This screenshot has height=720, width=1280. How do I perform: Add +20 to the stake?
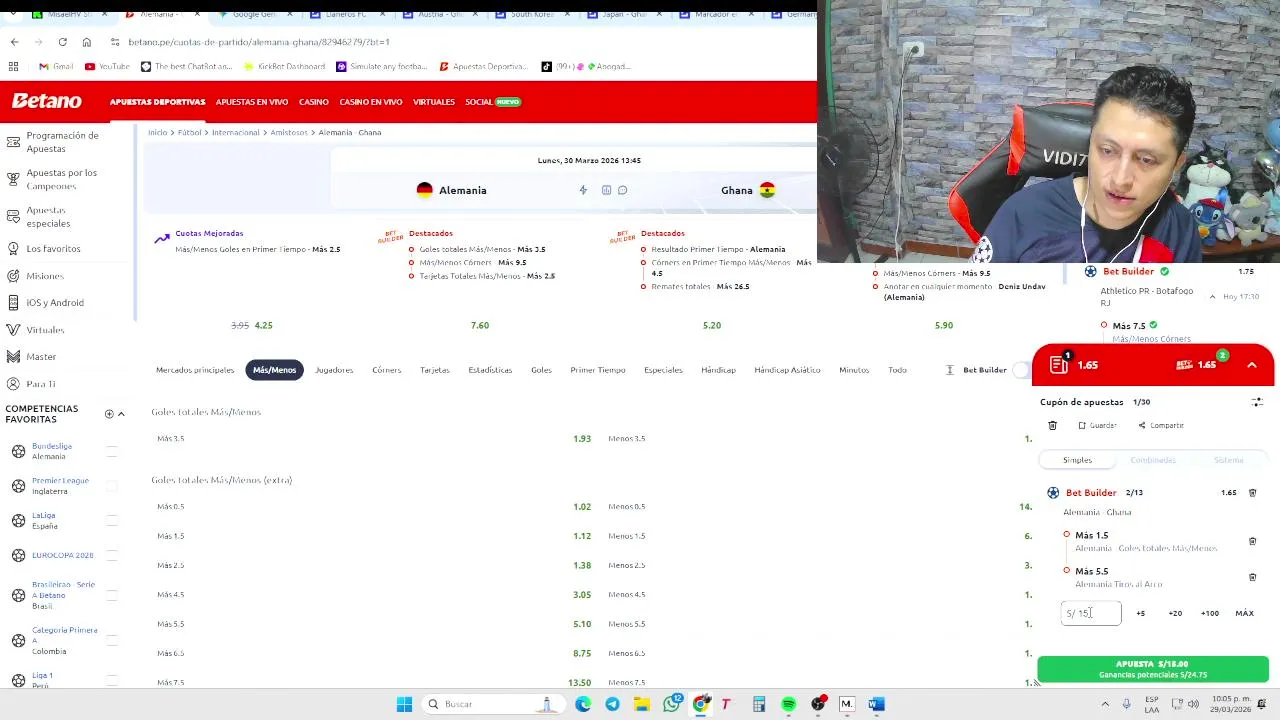click(x=1175, y=613)
